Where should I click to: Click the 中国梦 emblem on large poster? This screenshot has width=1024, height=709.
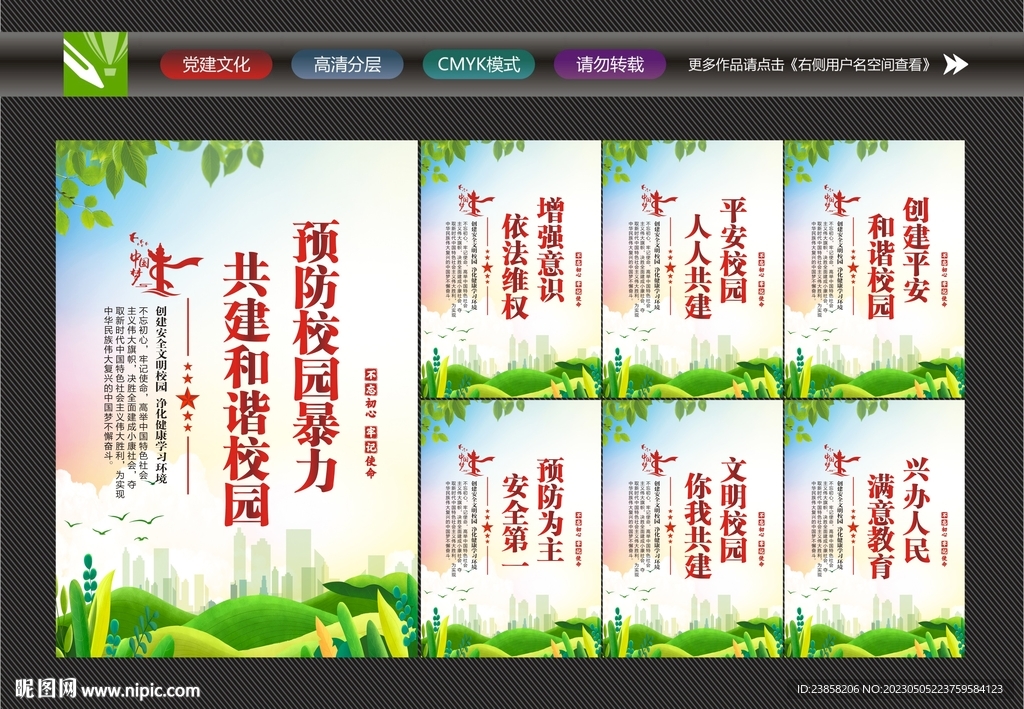point(165,264)
